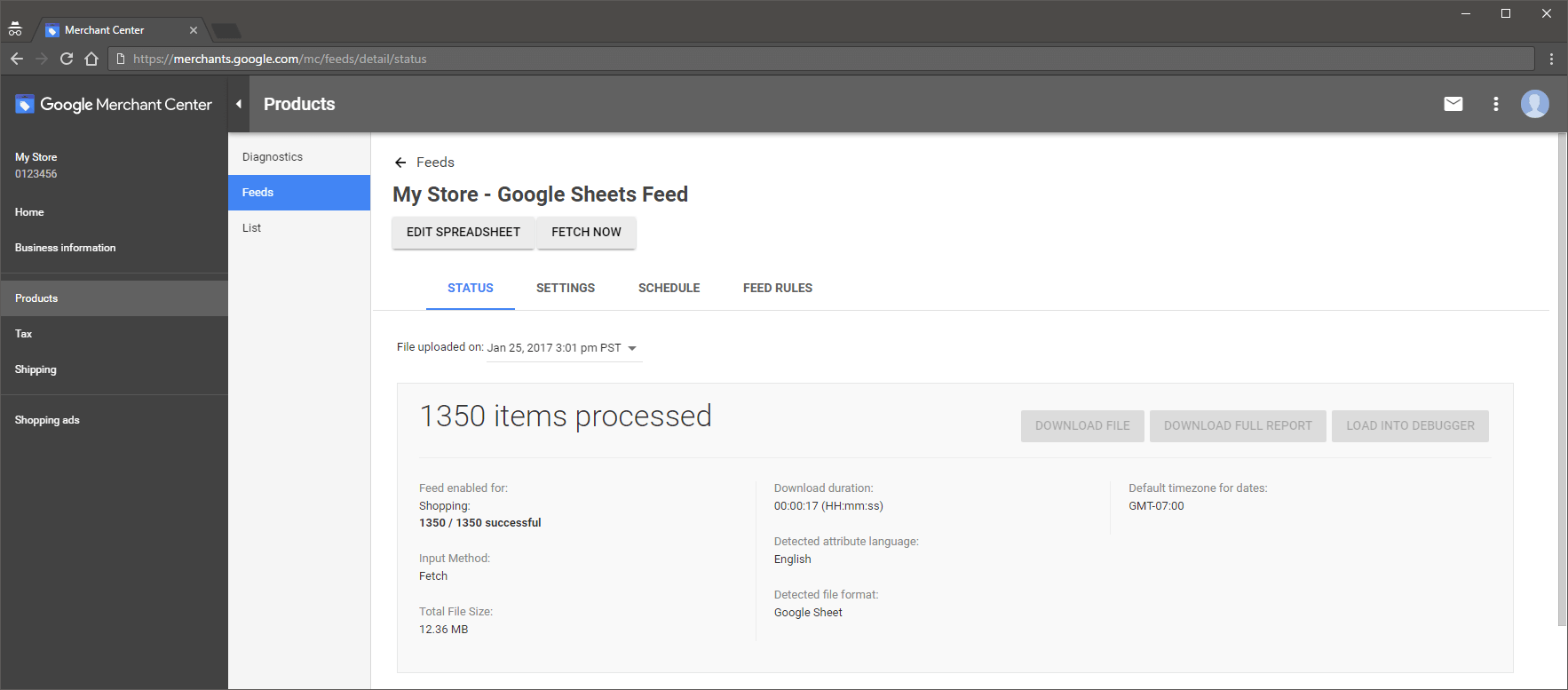Click the Feeds breadcrumb link

pos(435,163)
